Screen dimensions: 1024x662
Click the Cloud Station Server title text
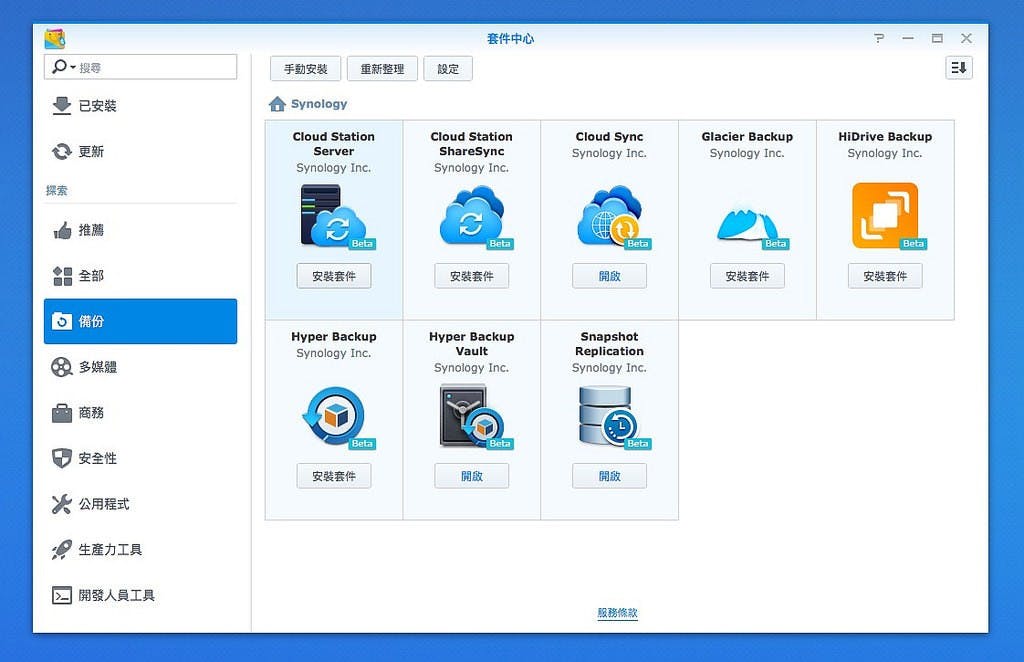point(334,144)
